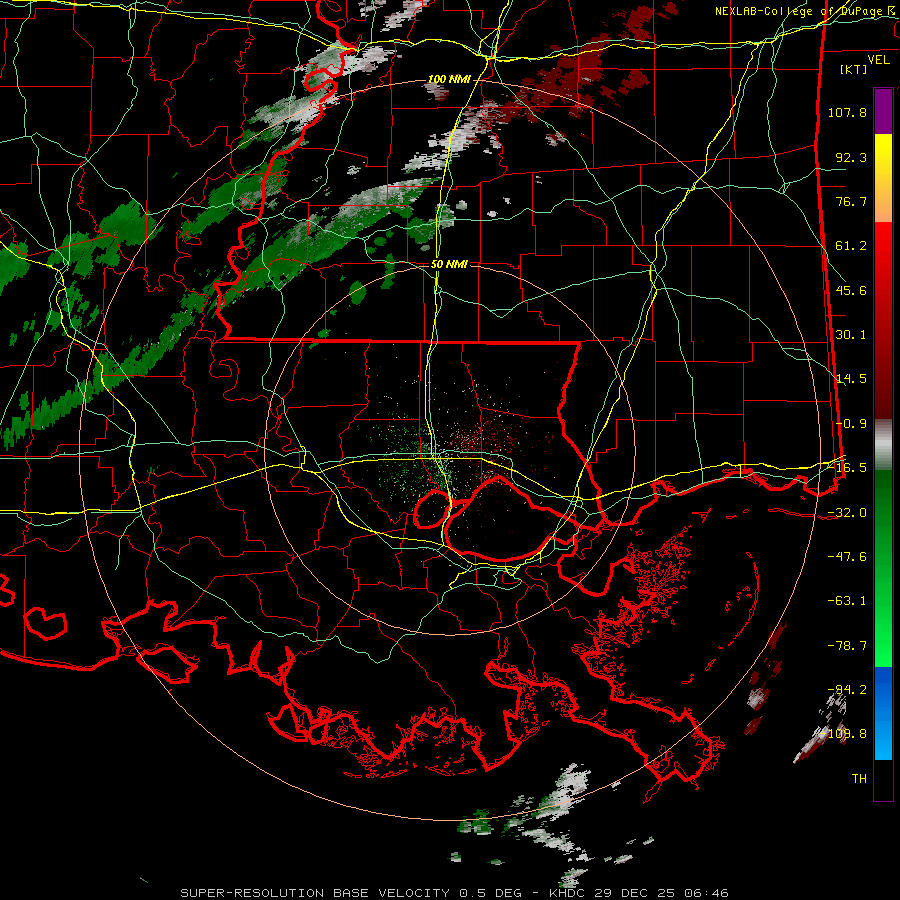Click the VEL legend title
Screen dimensions: 900x900
[x=878, y=60]
